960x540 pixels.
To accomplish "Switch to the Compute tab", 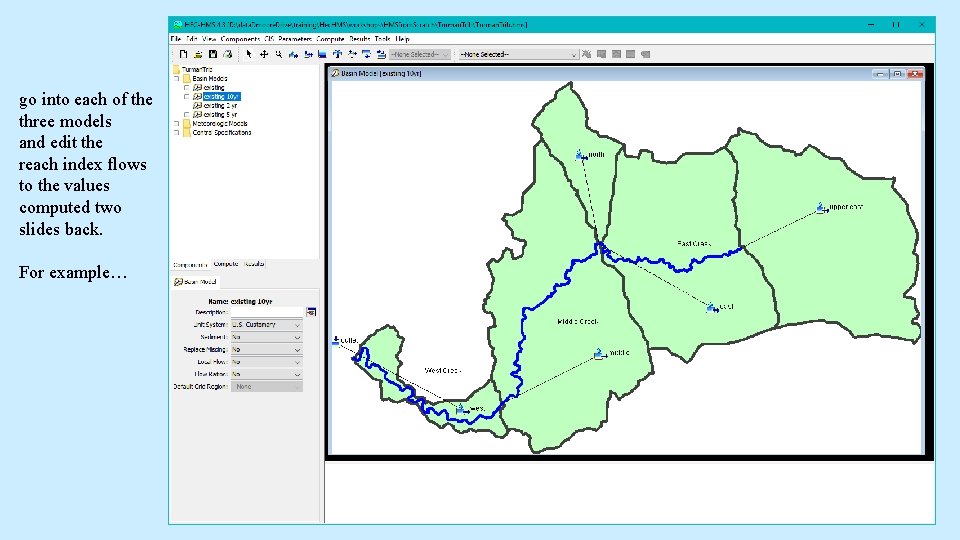I will click(x=226, y=264).
